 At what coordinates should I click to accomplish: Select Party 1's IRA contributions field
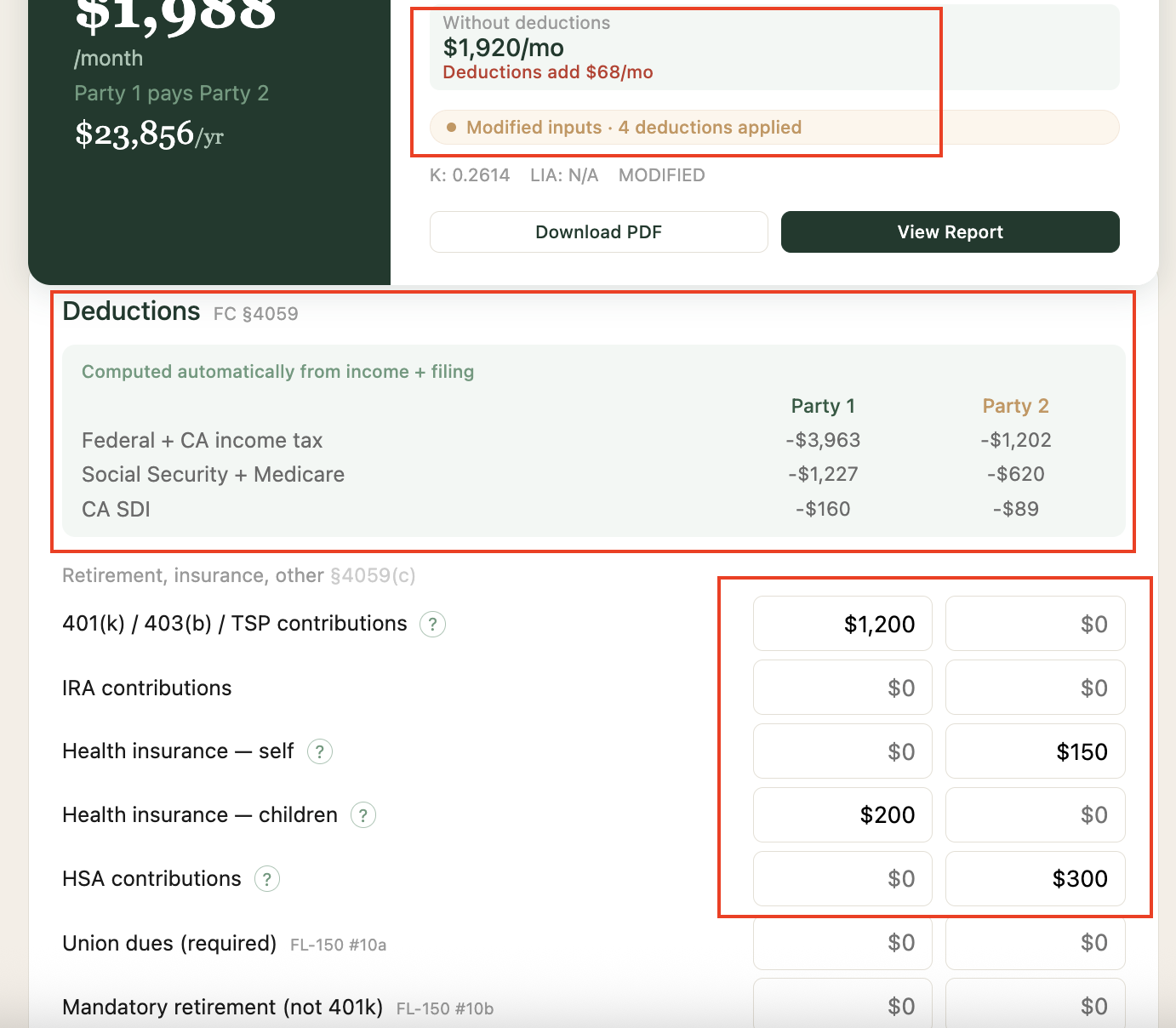[x=842, y=688]
